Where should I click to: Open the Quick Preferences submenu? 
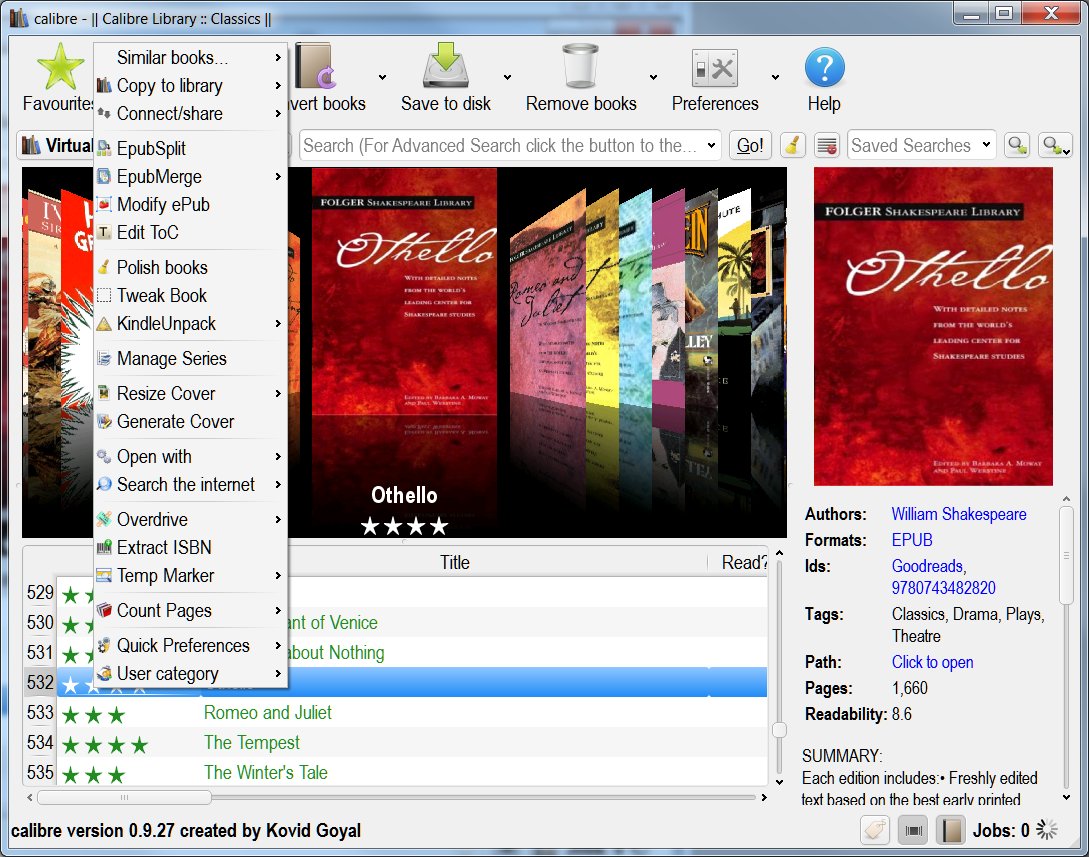[x=190, y=645]
